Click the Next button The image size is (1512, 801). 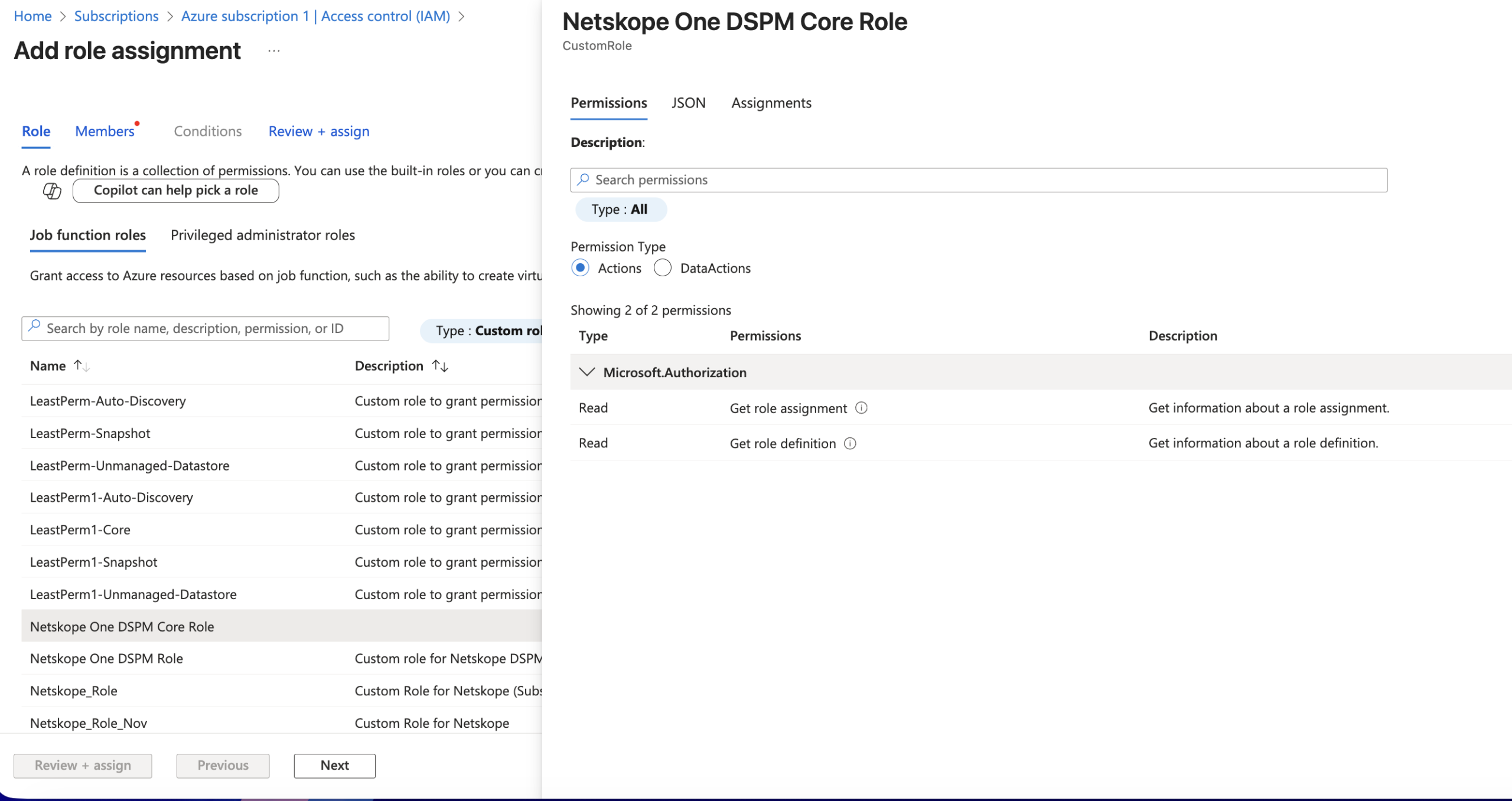click(x=335, y=766)
